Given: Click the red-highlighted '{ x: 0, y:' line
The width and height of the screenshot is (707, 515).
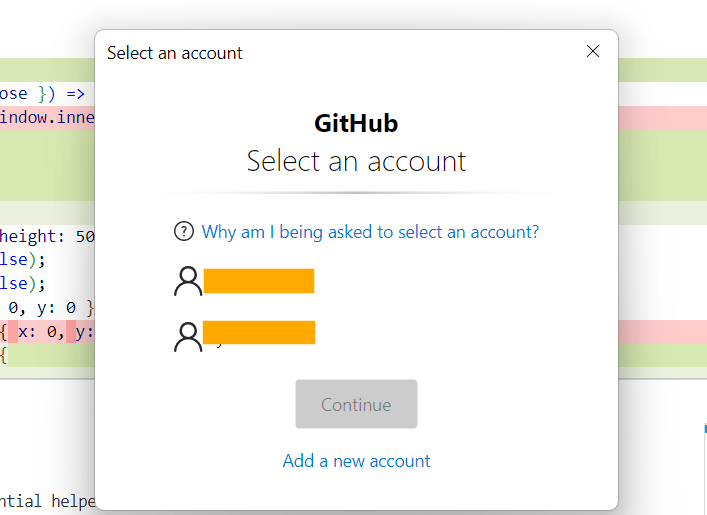Looking at the screenshot, I should pyautogui.click(x=48, y=331).
